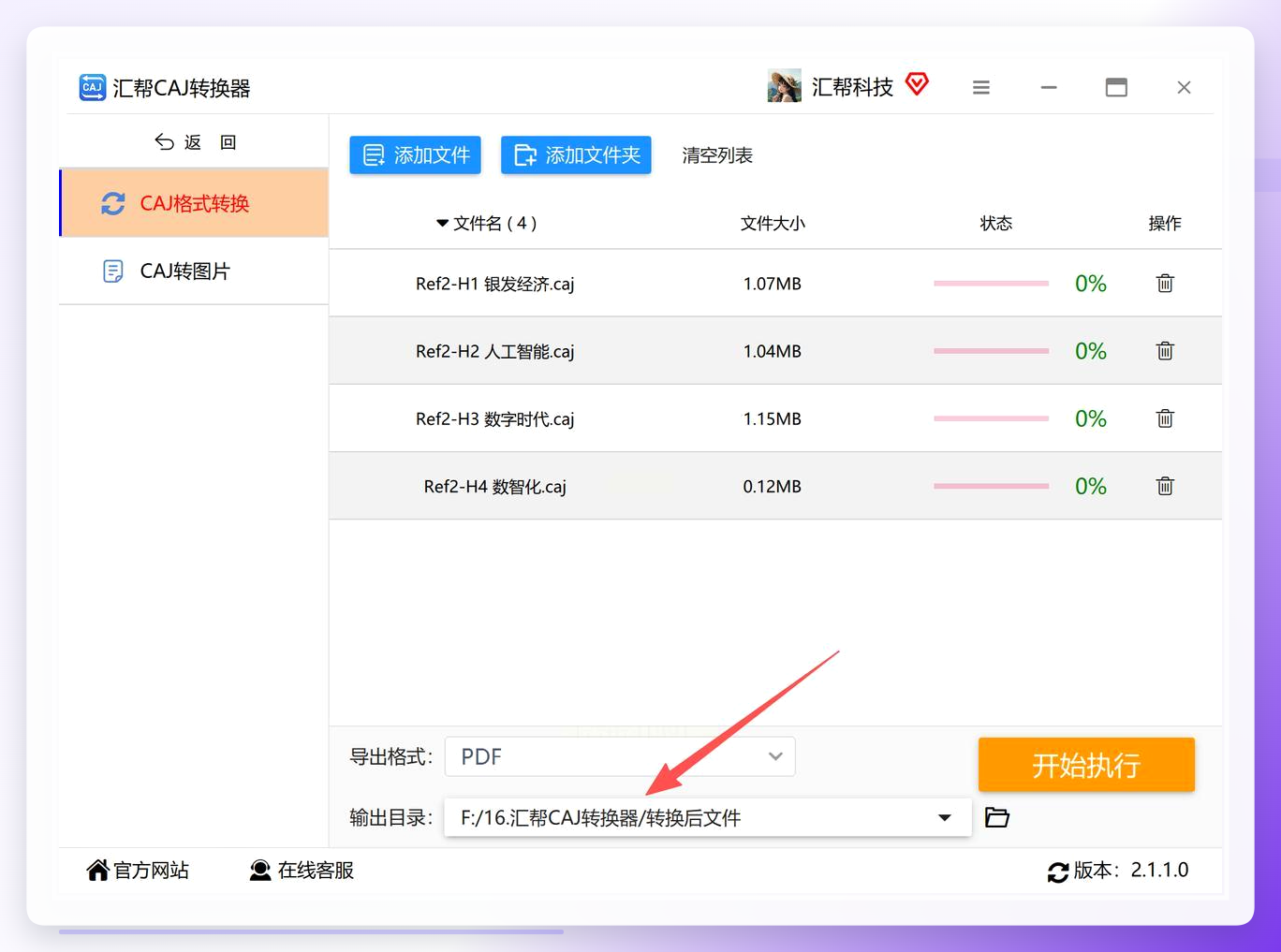Click the 文件大小 column header
The width and height of the screenshot is (1281, 952).
coord(773,223)
